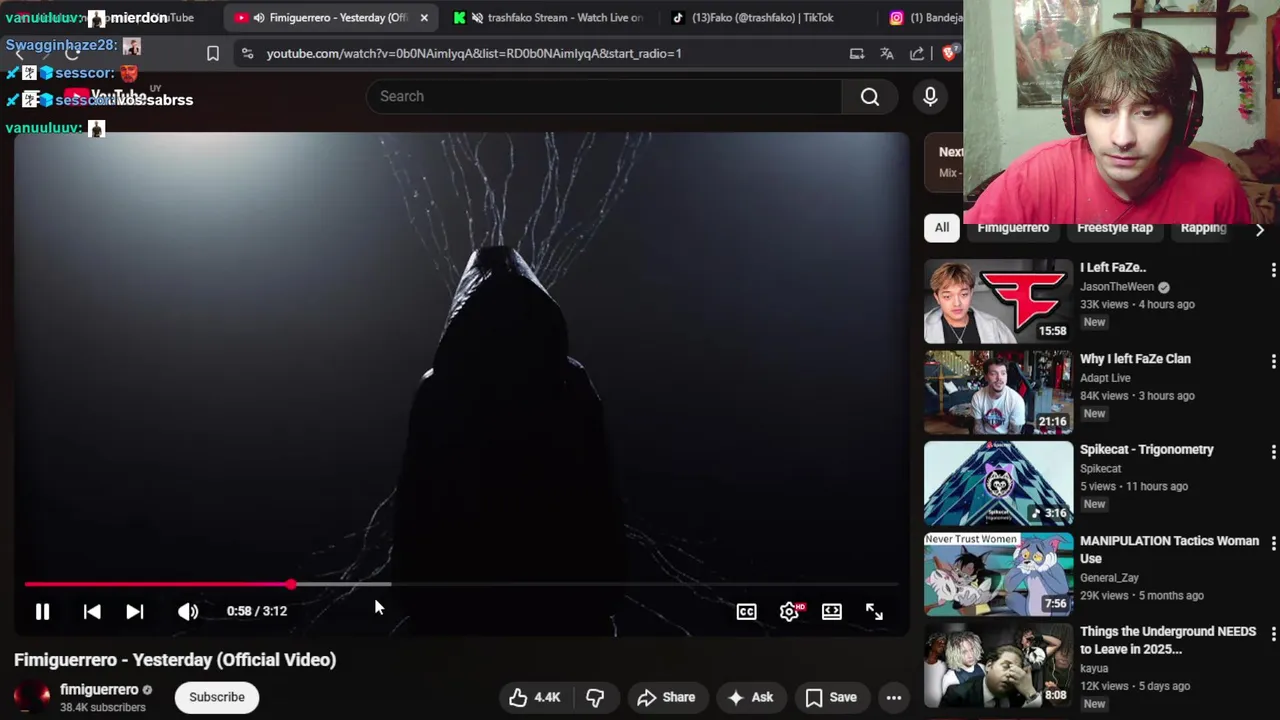Open site settings icon next to URL
The width and height of the screenshot is (1280, 720).
click(x=247, y=53)
